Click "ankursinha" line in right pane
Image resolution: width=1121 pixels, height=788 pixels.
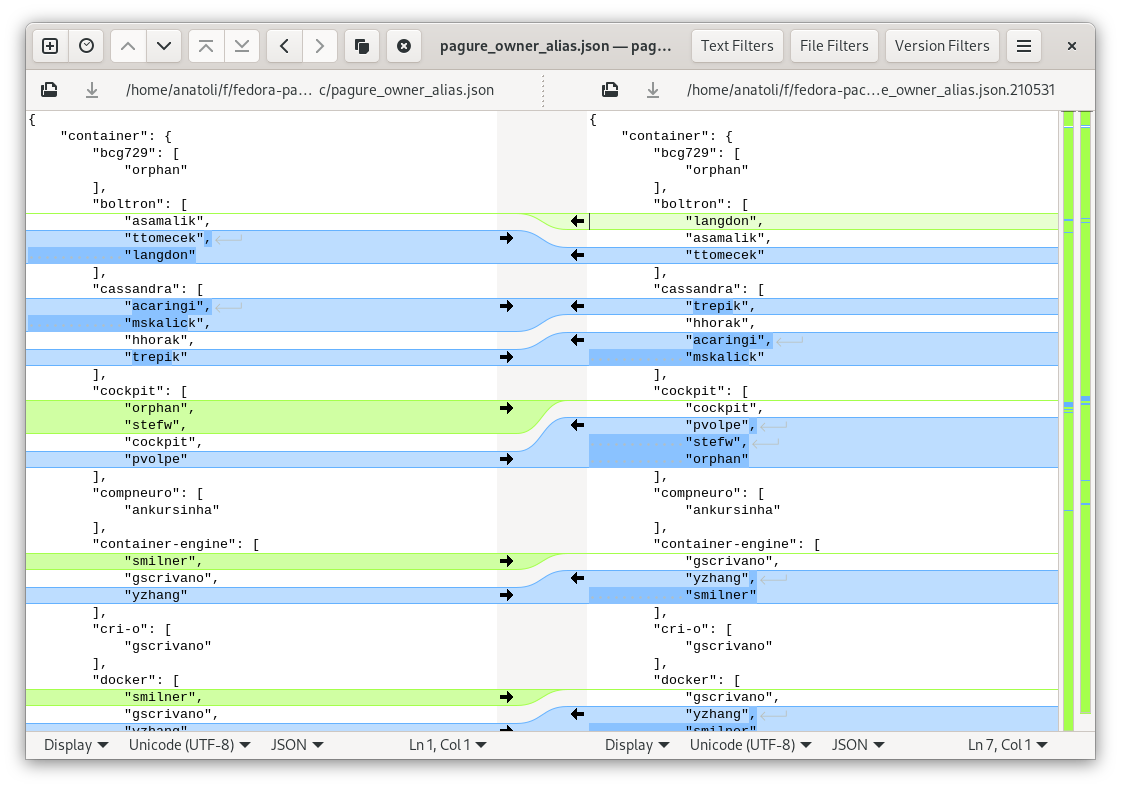pyautogui.click(x=733, y=511)
